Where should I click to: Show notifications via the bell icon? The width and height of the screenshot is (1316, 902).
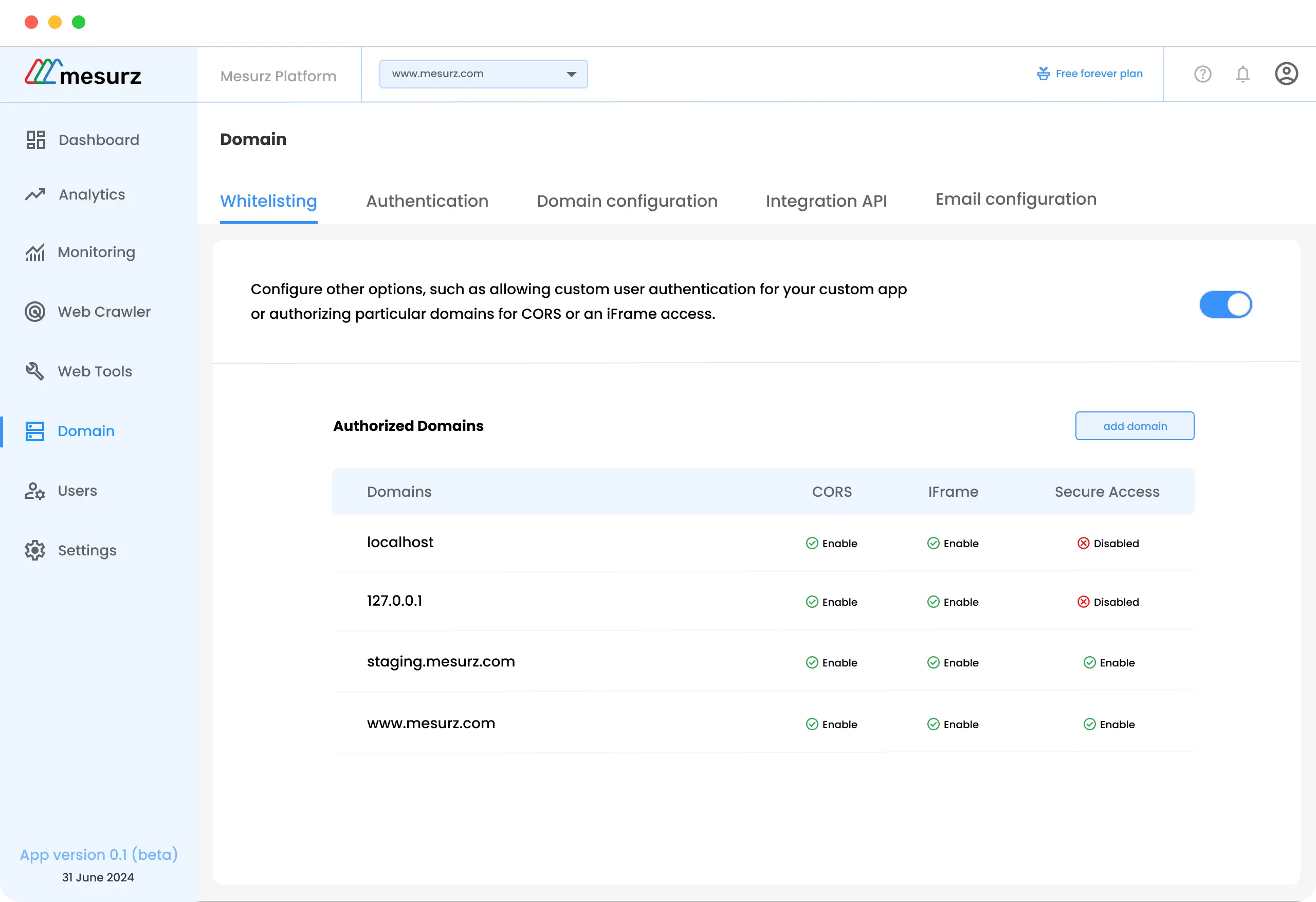1243,74
